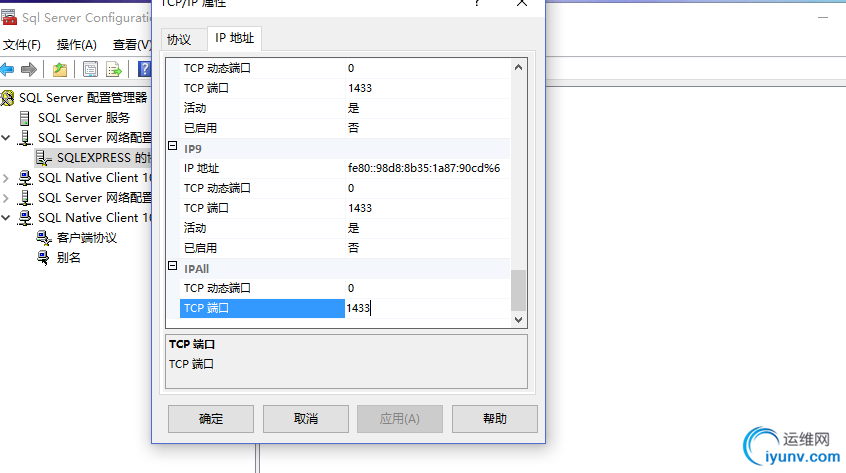This screenshot has height=473, width=846.
Task: Open the 文件(F) menu
Action: click(x=22, y=45)
